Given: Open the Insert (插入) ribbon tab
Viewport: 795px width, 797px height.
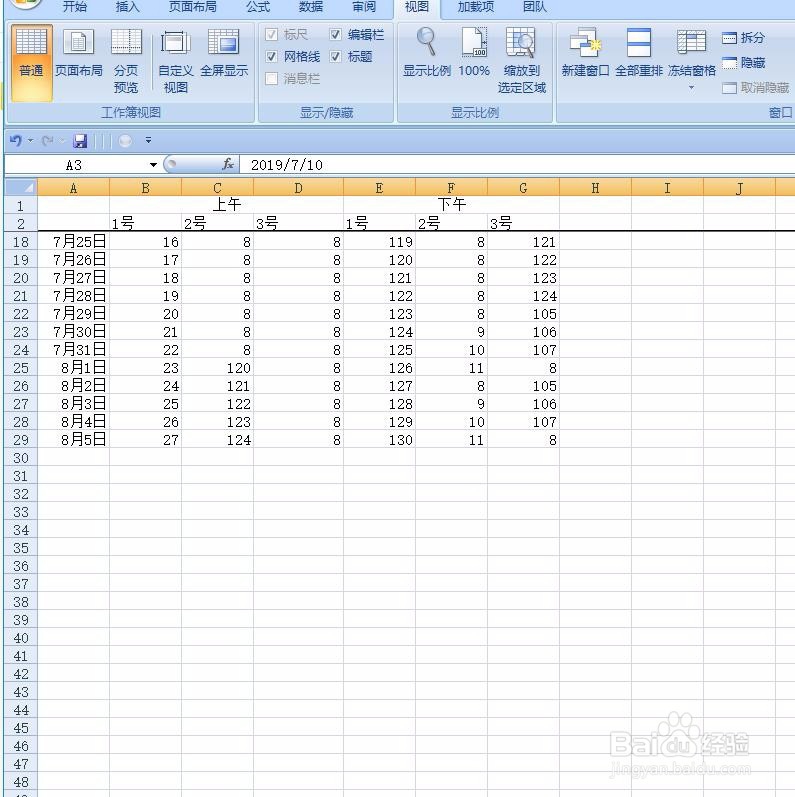Looking at the screenshot, I should point(128,7).
